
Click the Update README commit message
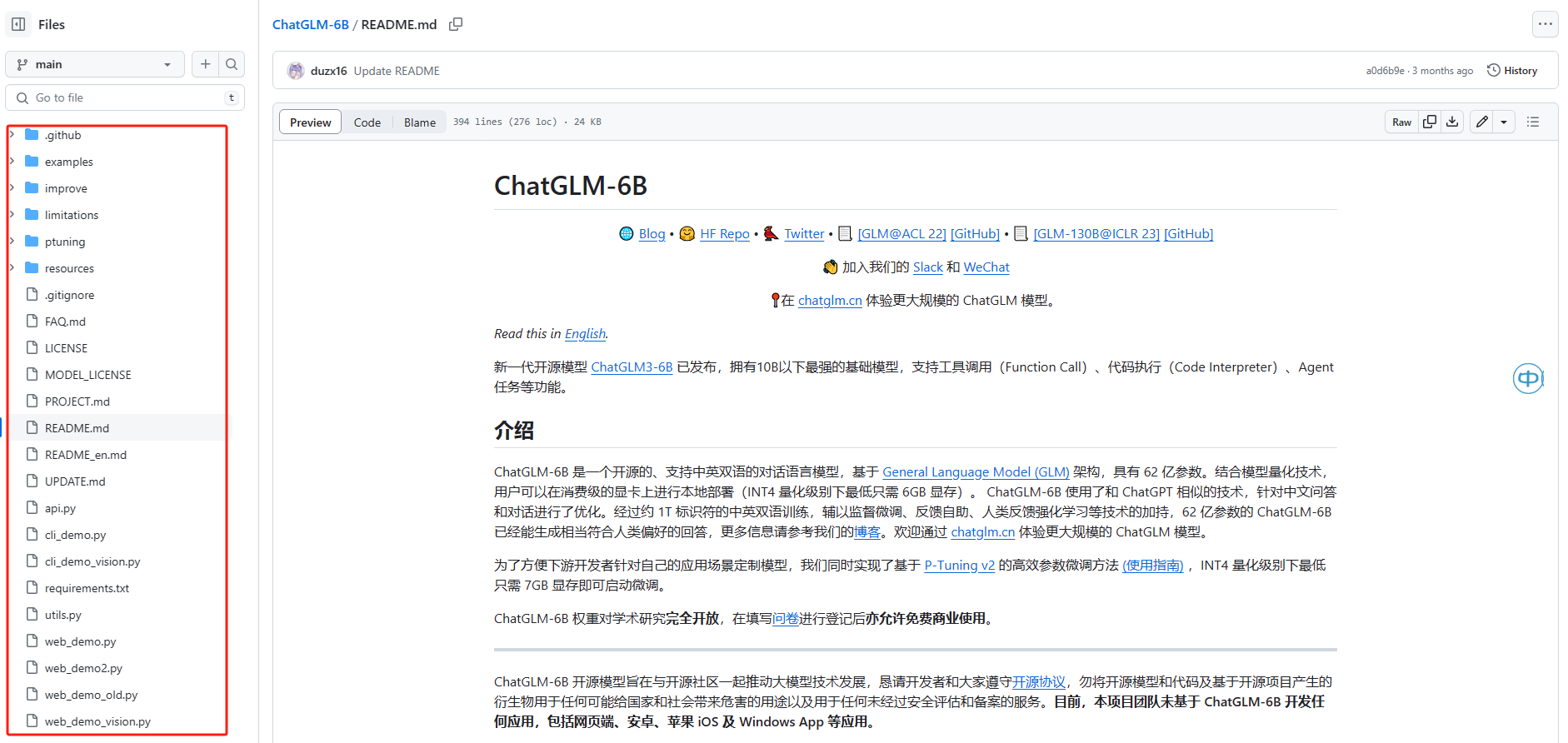(x=397, y=71)
